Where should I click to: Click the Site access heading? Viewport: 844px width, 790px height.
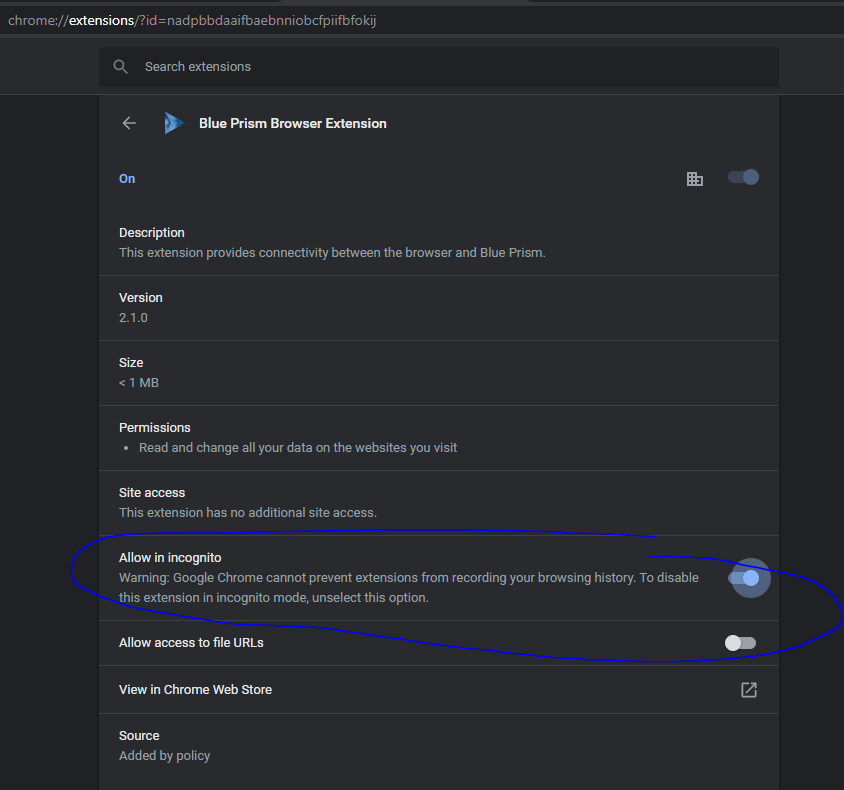tap(152, 492)
